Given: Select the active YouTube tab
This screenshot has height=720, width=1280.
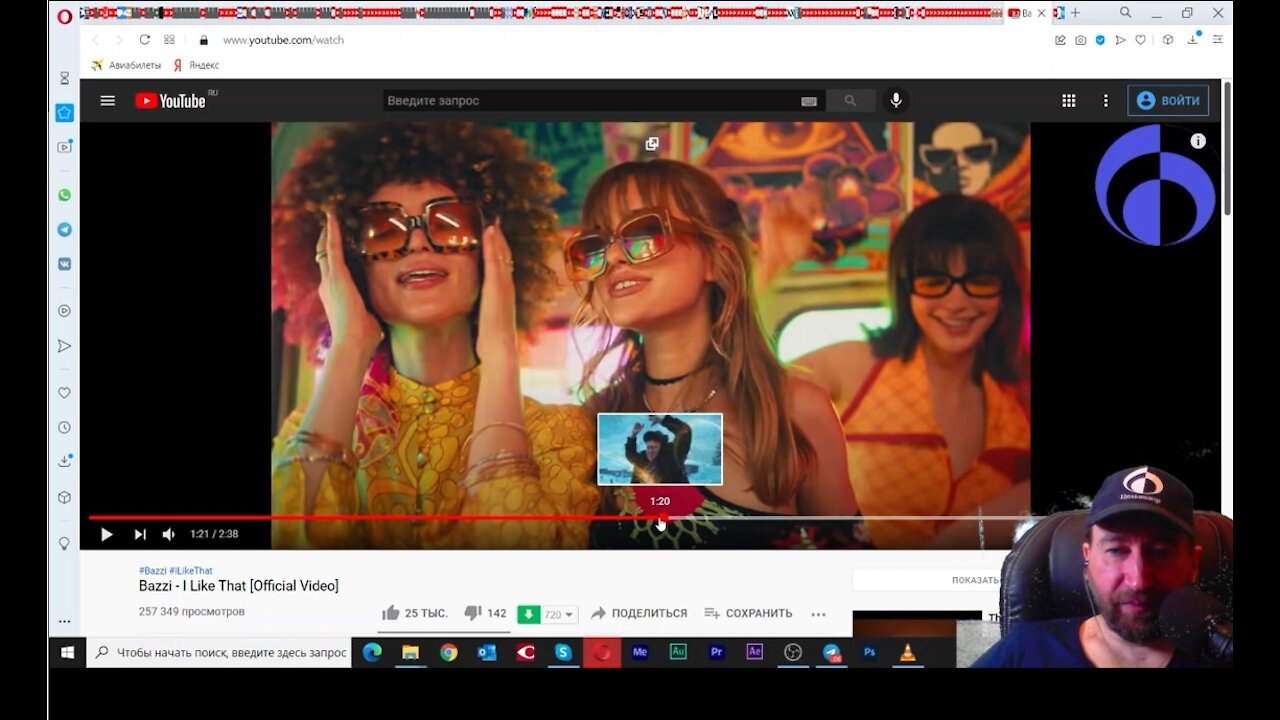Looking at the screenshot, I should coord(1028,13).
